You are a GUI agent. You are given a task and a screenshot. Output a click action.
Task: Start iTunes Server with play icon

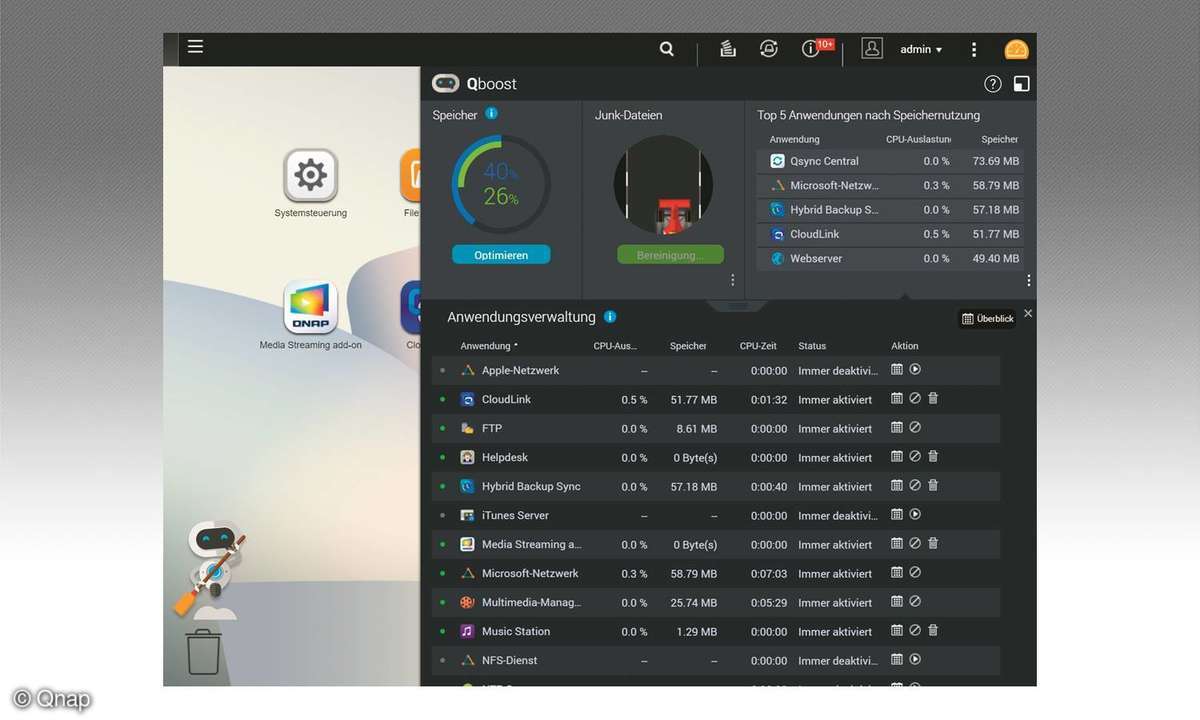pos(915,515)
